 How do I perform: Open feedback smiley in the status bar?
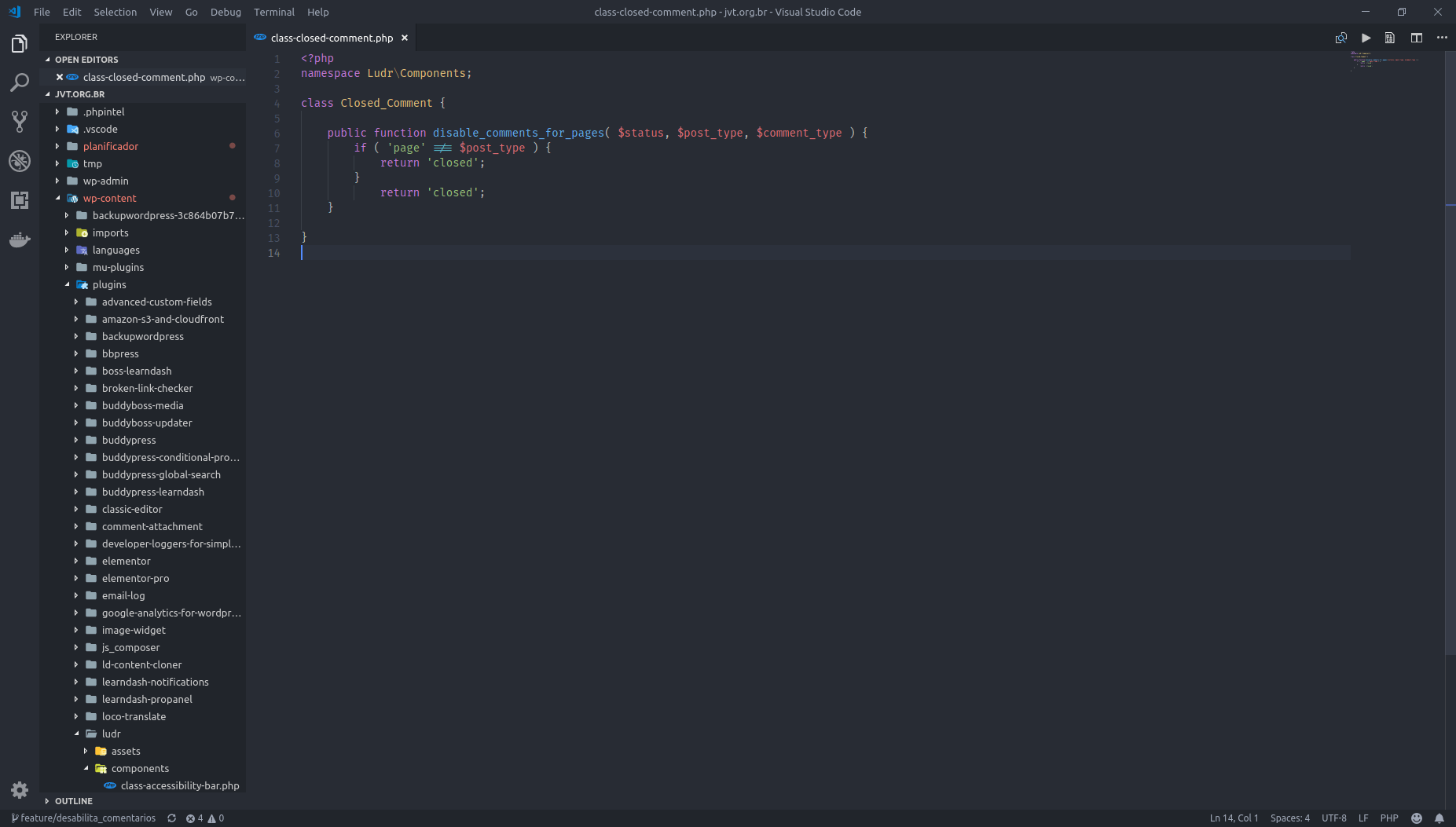[1415, 818]
